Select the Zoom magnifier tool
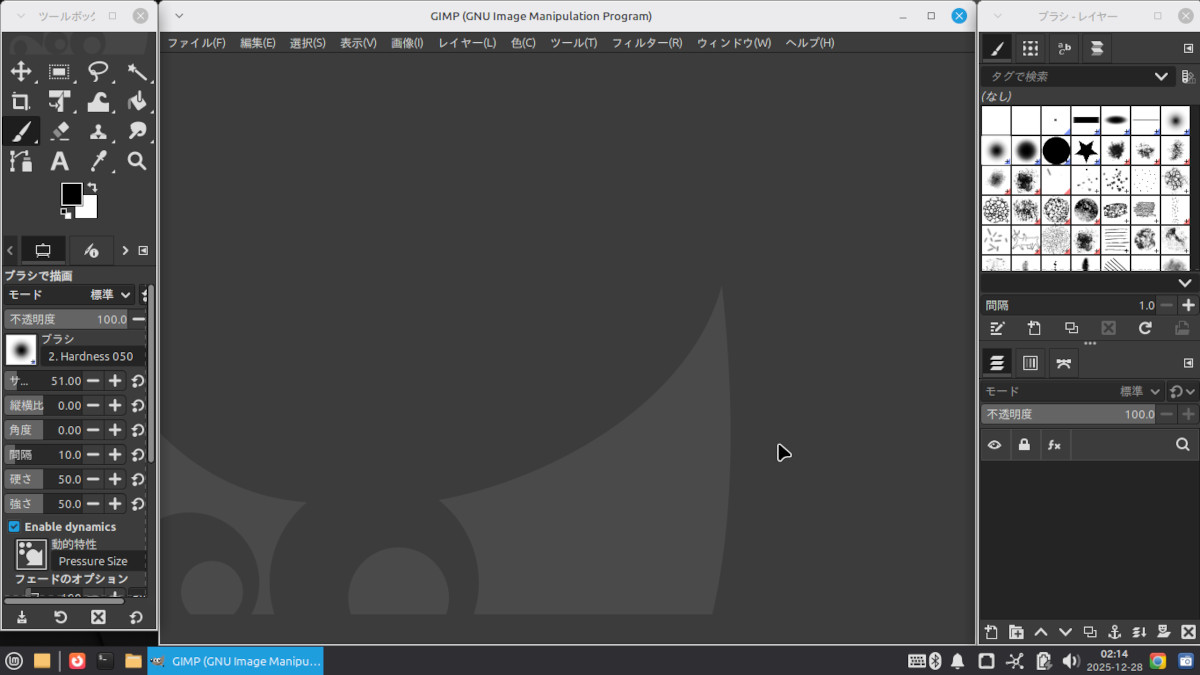The height and width of the screenshot is (675, 1200). click(x=137, y=161)
